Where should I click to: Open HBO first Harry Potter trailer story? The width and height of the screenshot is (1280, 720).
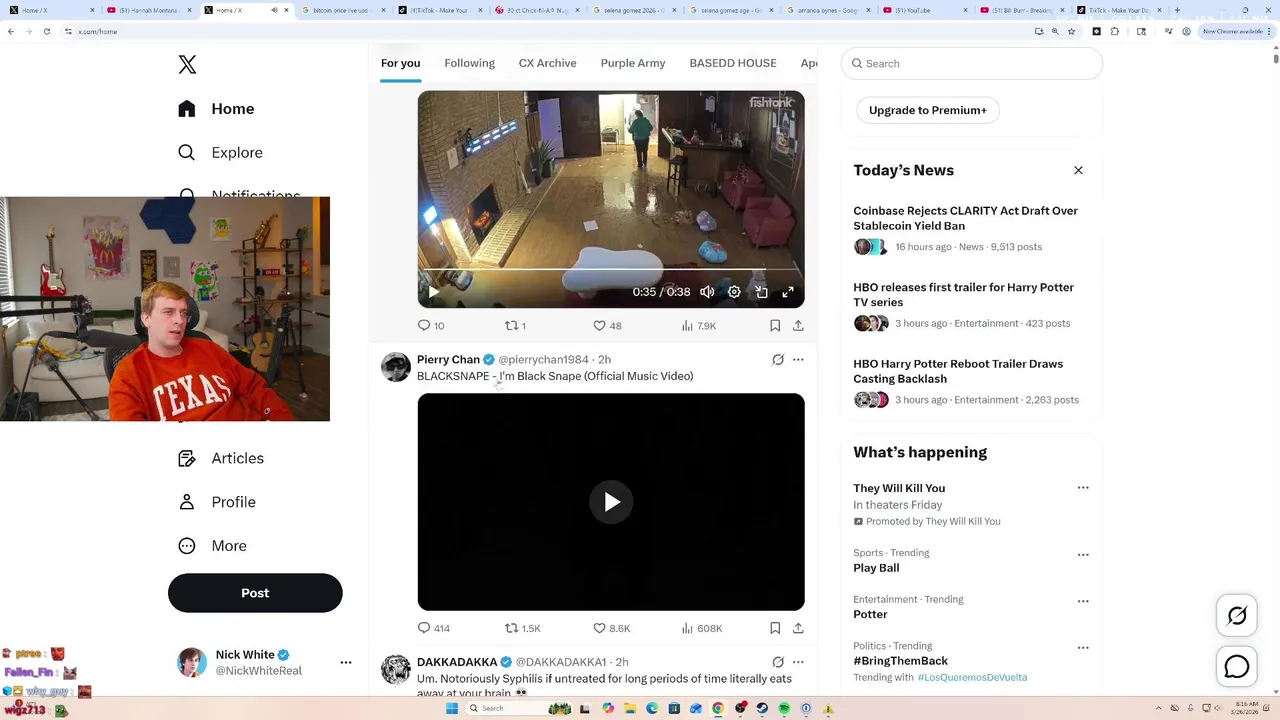click(963, 294)
